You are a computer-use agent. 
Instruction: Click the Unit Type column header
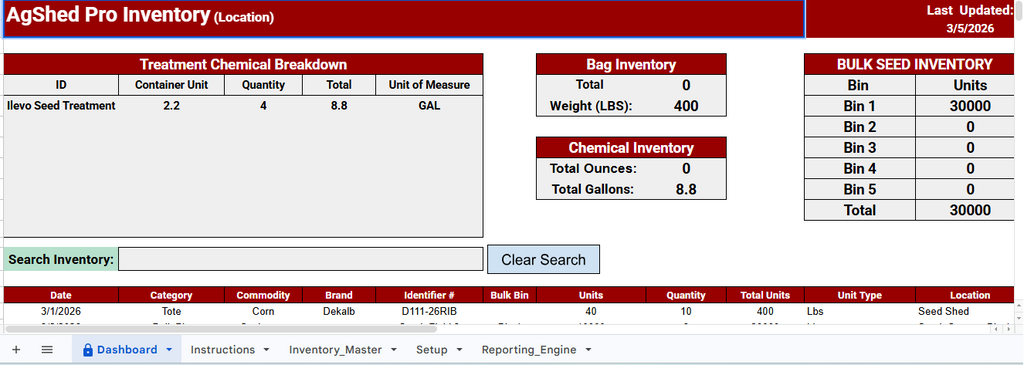pyautogui.click(x=859, y=295)
